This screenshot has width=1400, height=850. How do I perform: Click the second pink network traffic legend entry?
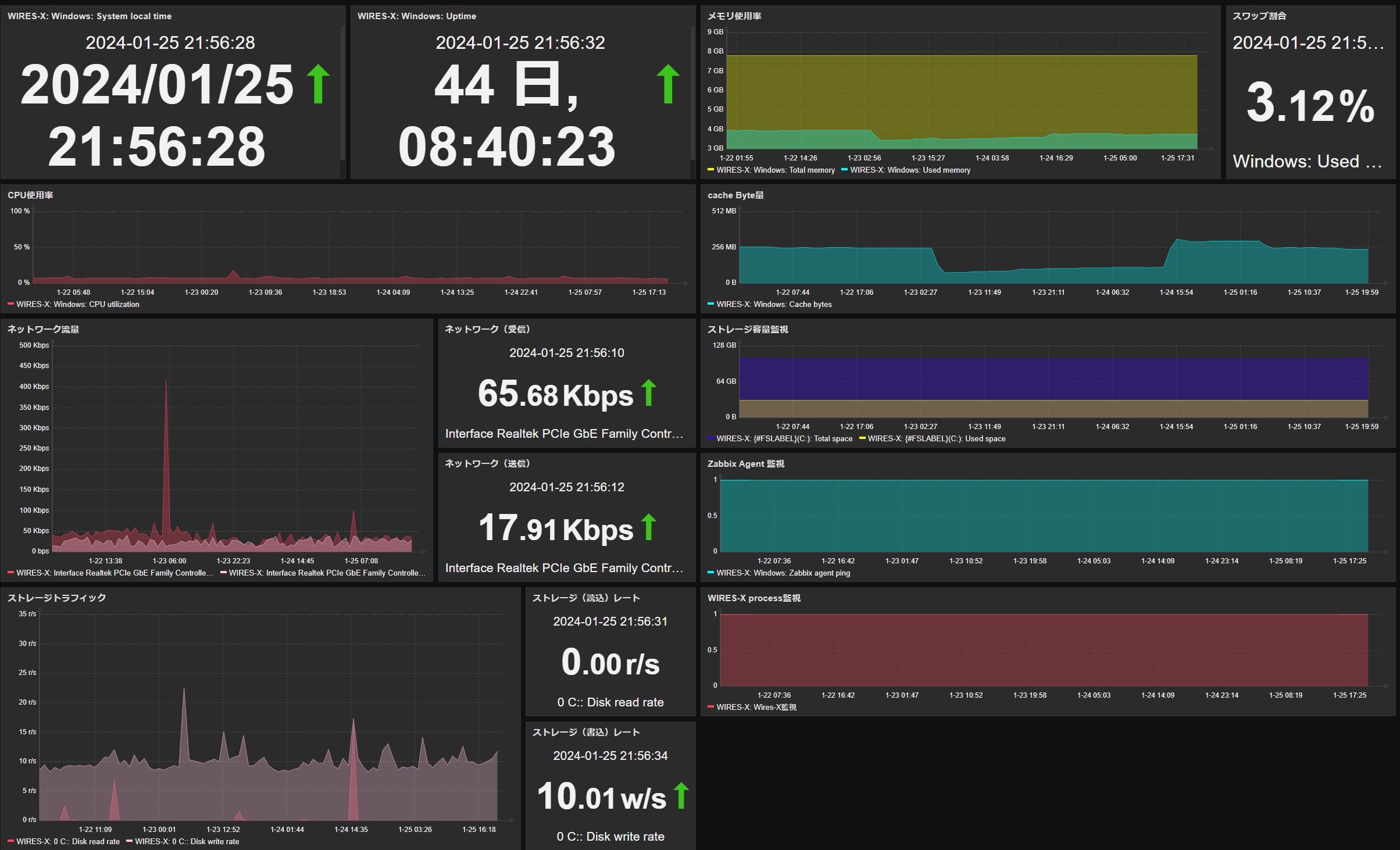pyautogui.click(x=323, y=573)
